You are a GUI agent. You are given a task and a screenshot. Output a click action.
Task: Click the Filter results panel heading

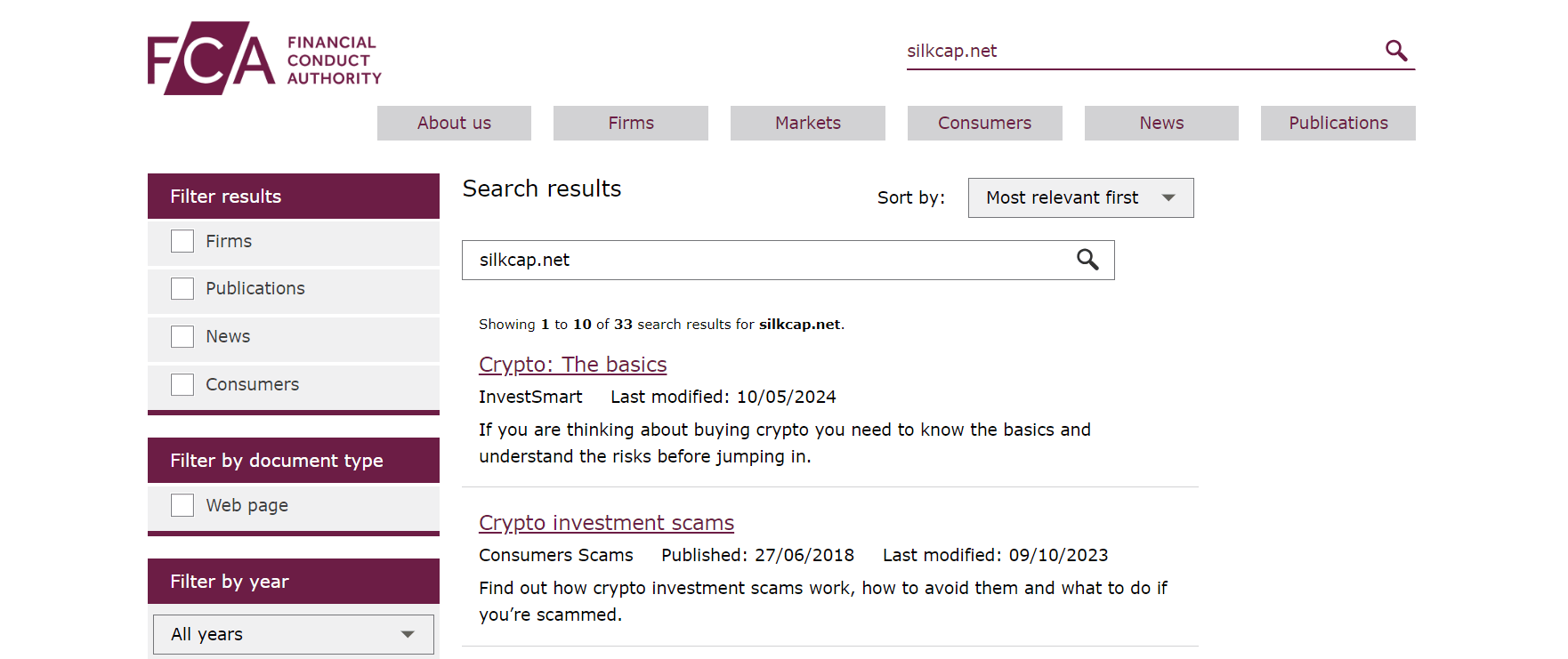(x=294, y=196)
